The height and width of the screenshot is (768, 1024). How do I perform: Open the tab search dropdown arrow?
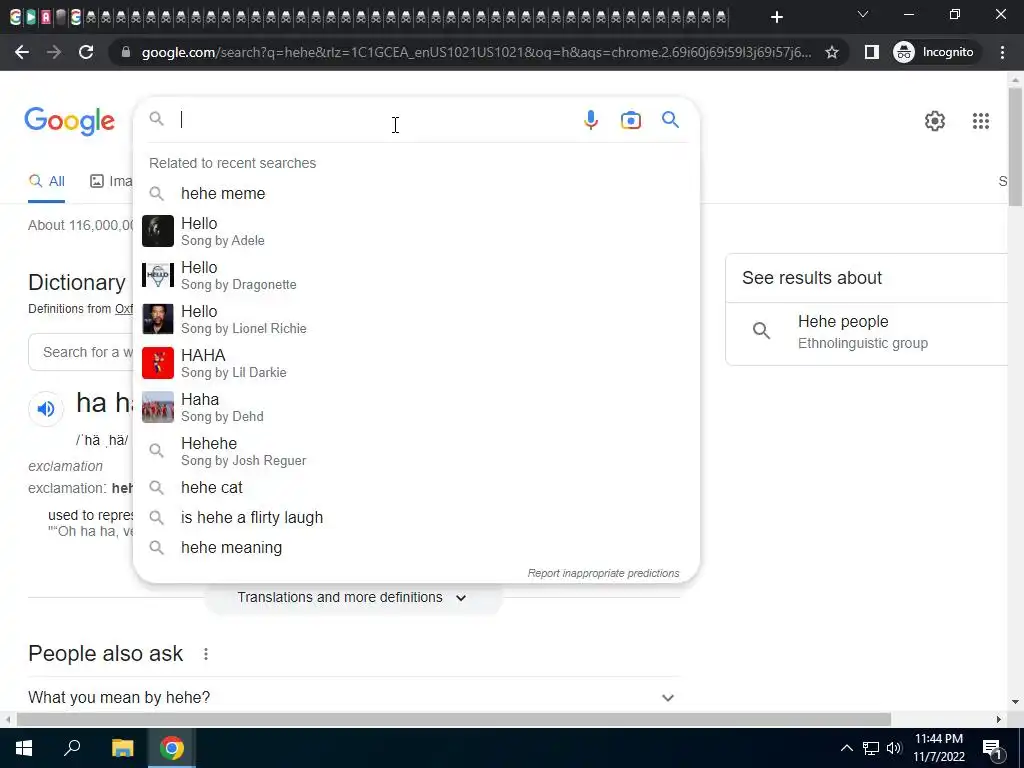(863, 14)
